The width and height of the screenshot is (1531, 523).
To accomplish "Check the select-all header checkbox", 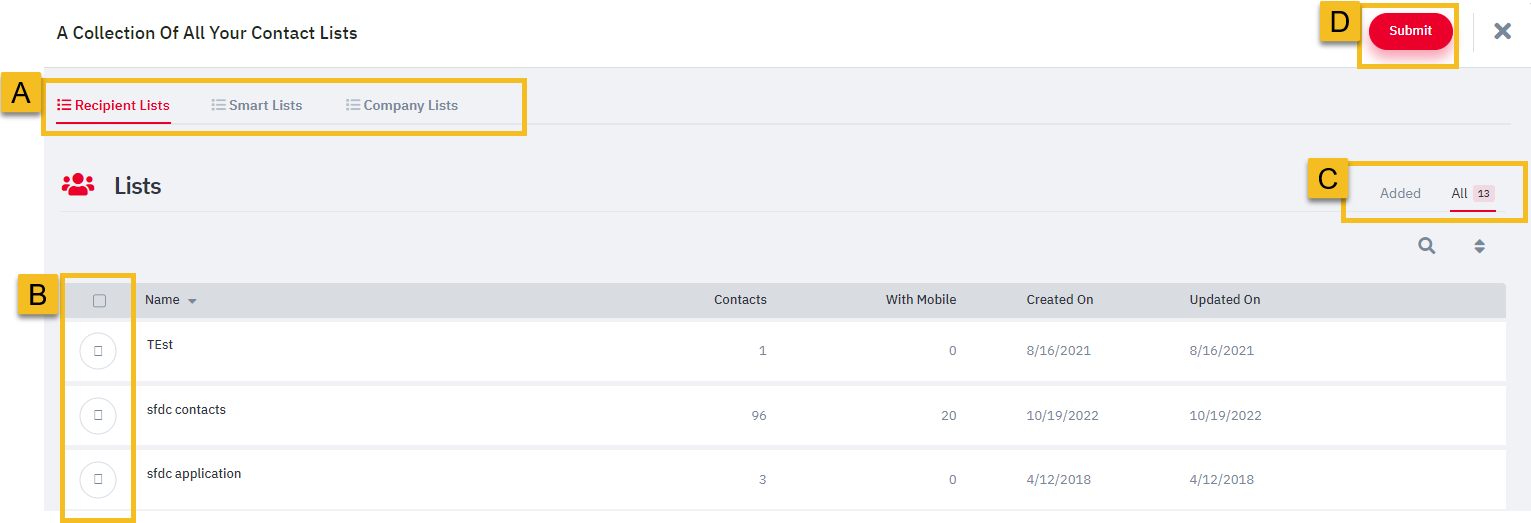I will coord(99,300).
